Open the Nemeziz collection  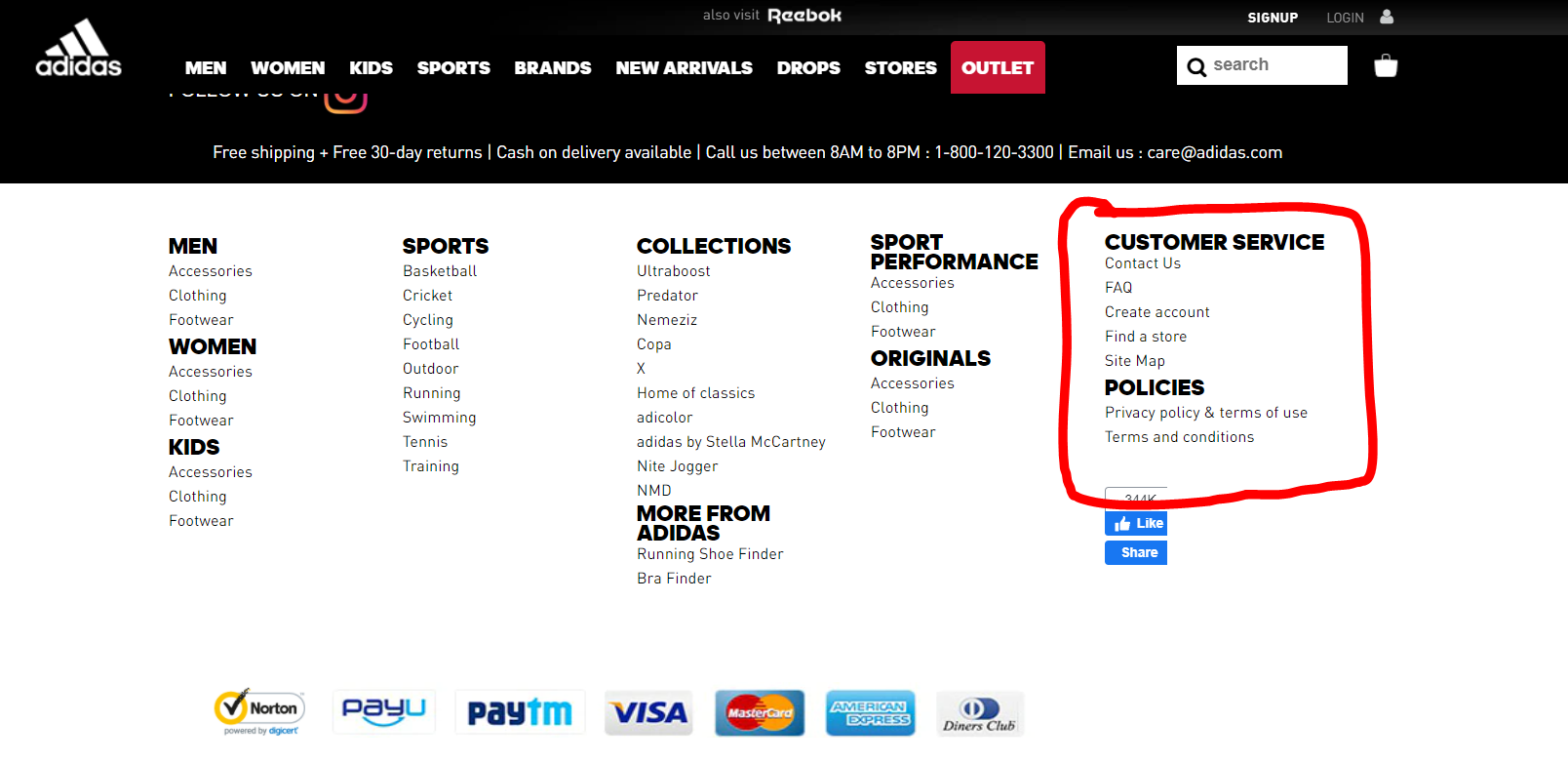[667, 320]
